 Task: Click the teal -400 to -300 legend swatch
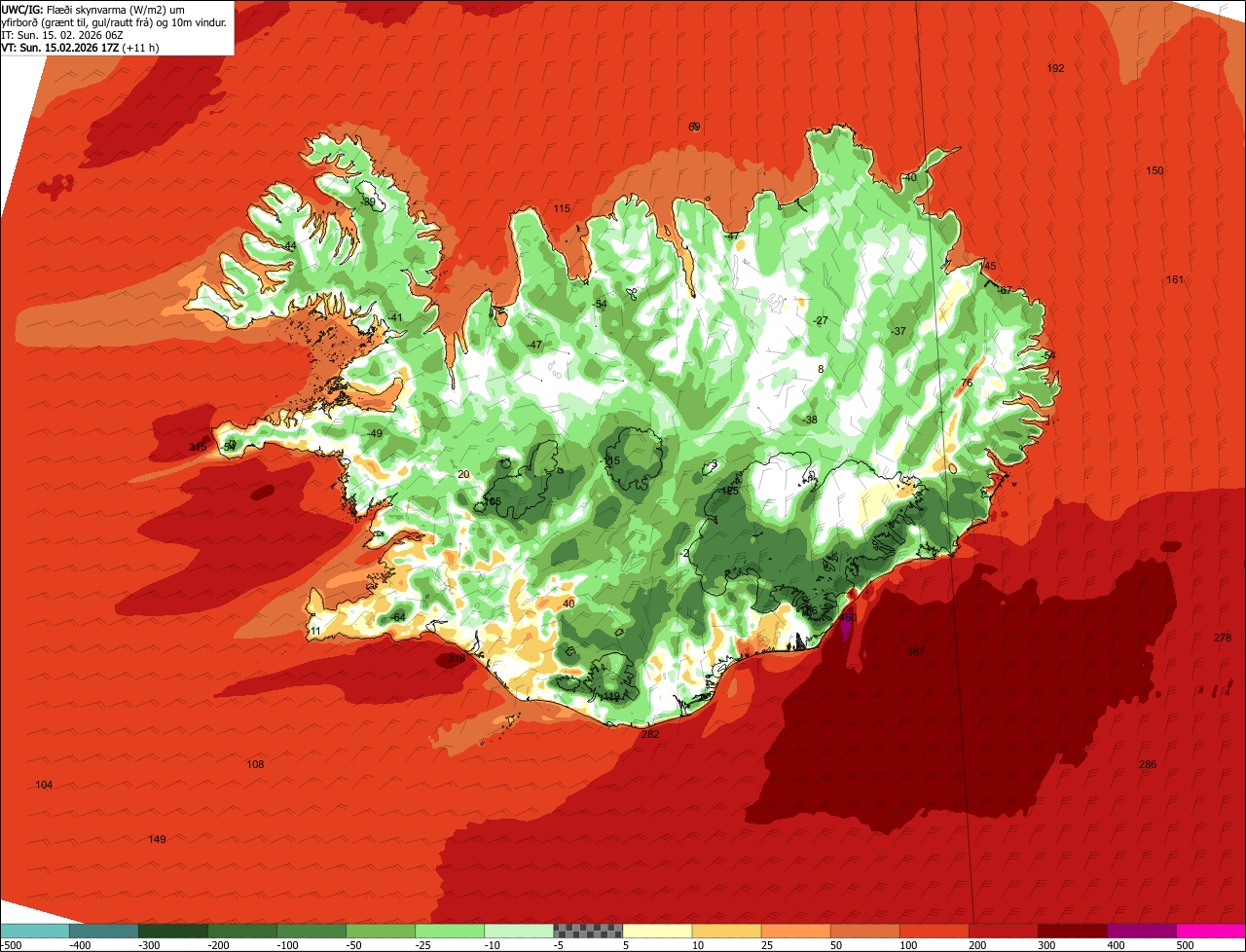[104, 931]
